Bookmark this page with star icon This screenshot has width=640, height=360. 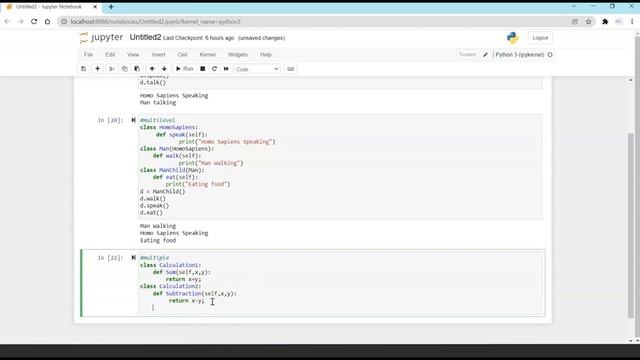pyautogui.click(x=588, y=22)
